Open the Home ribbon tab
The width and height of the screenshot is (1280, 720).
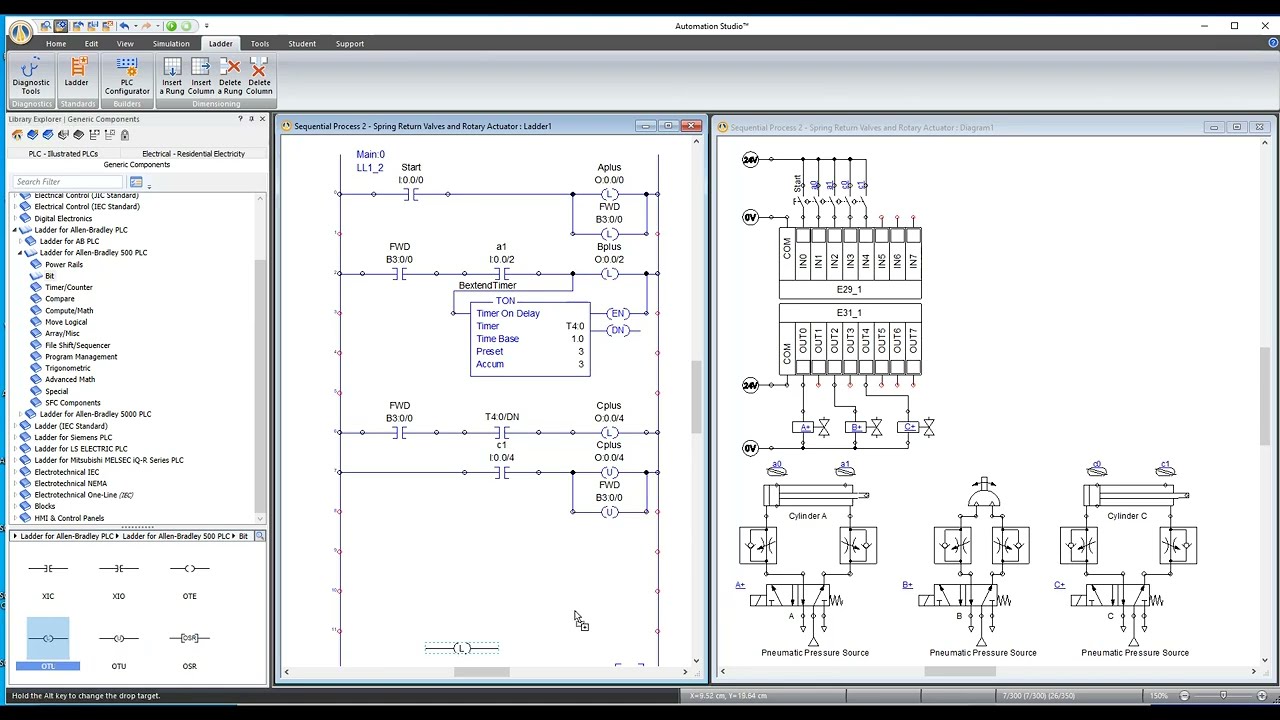tap(56, 44)
